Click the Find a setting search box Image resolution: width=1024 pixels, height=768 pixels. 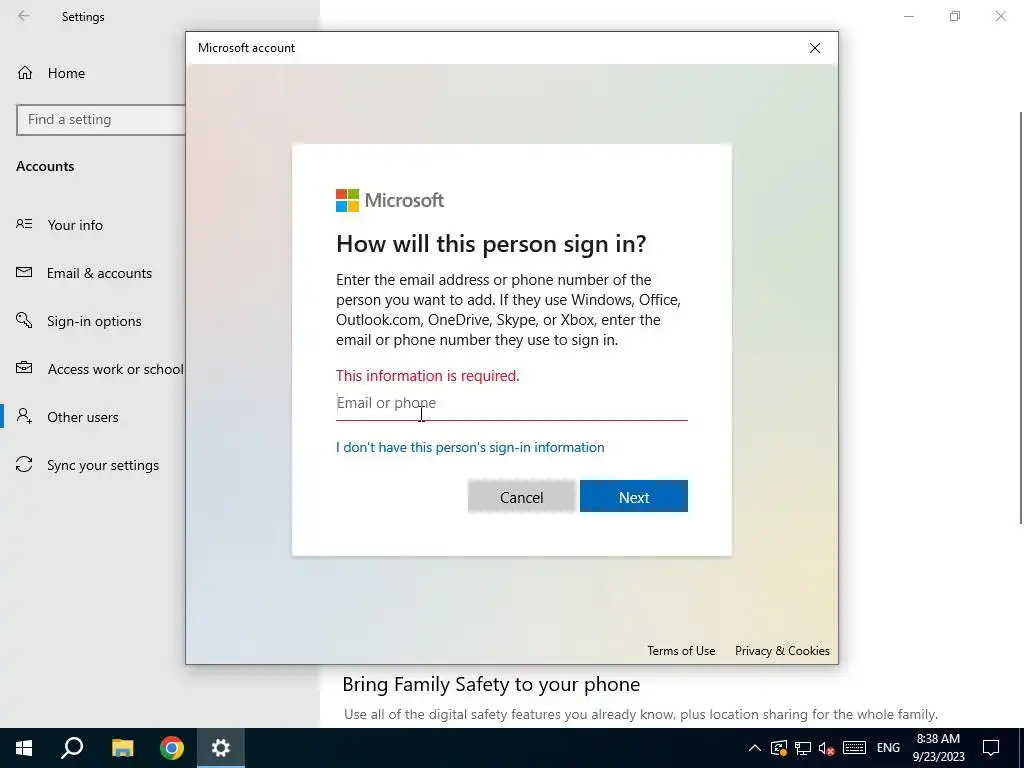101,120
